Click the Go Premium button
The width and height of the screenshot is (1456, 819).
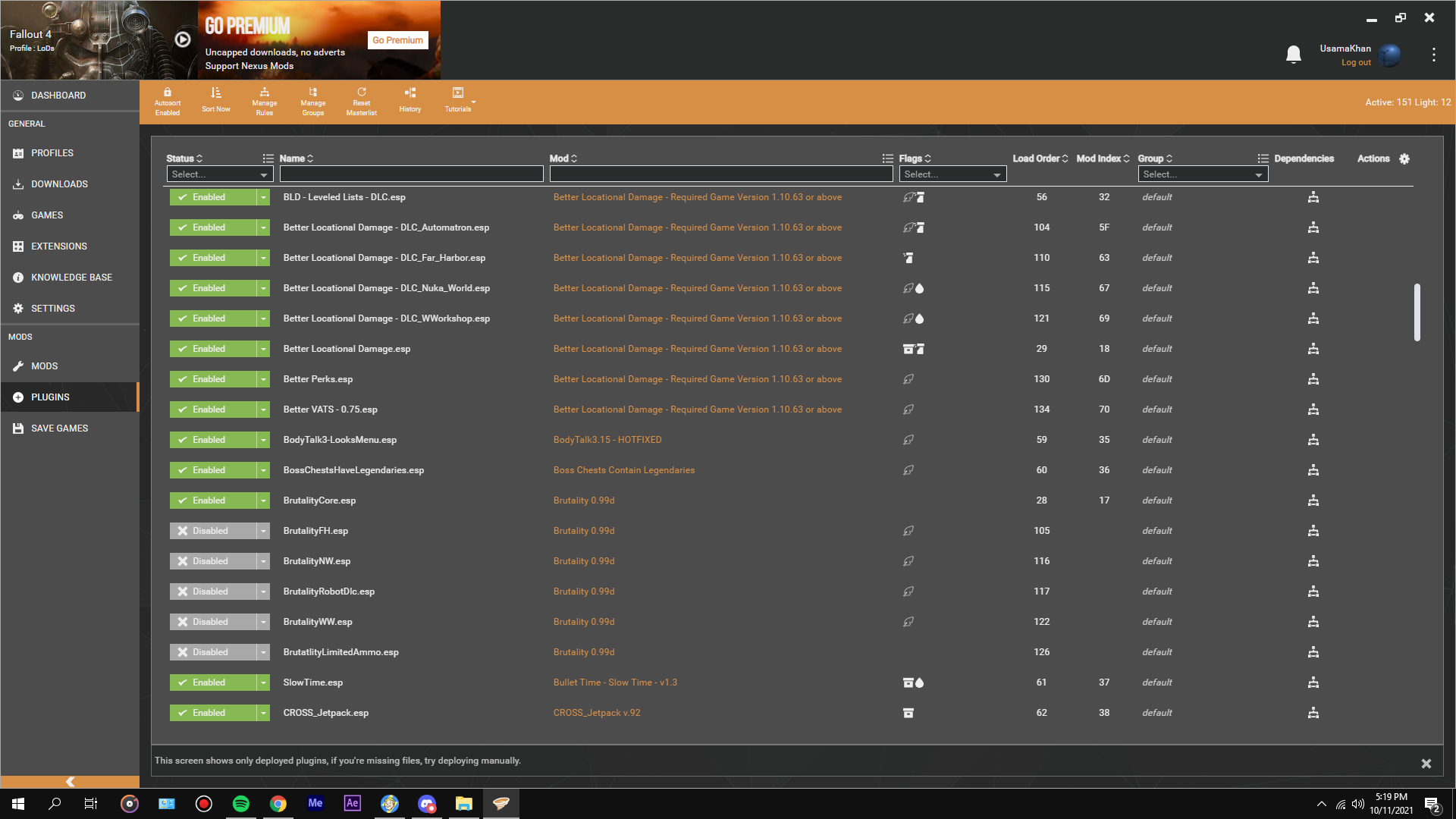397,40
